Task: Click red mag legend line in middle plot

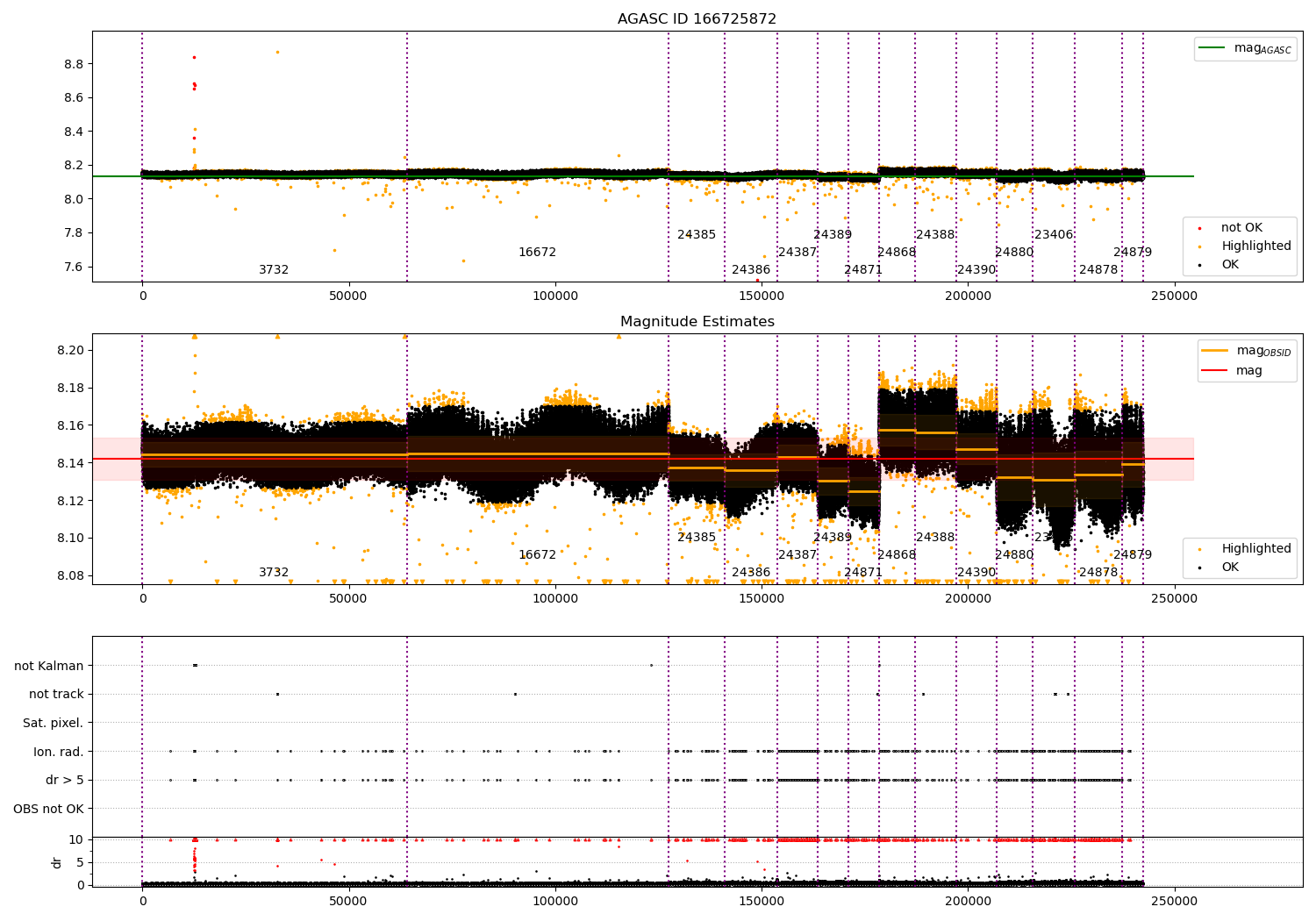Action: 1215,370
